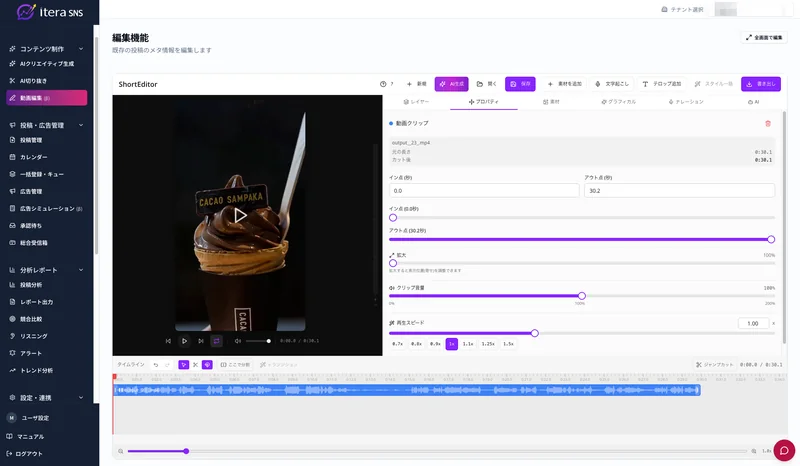
Task: Select 動画編集 in the sidebar
Action: (46, 98)
